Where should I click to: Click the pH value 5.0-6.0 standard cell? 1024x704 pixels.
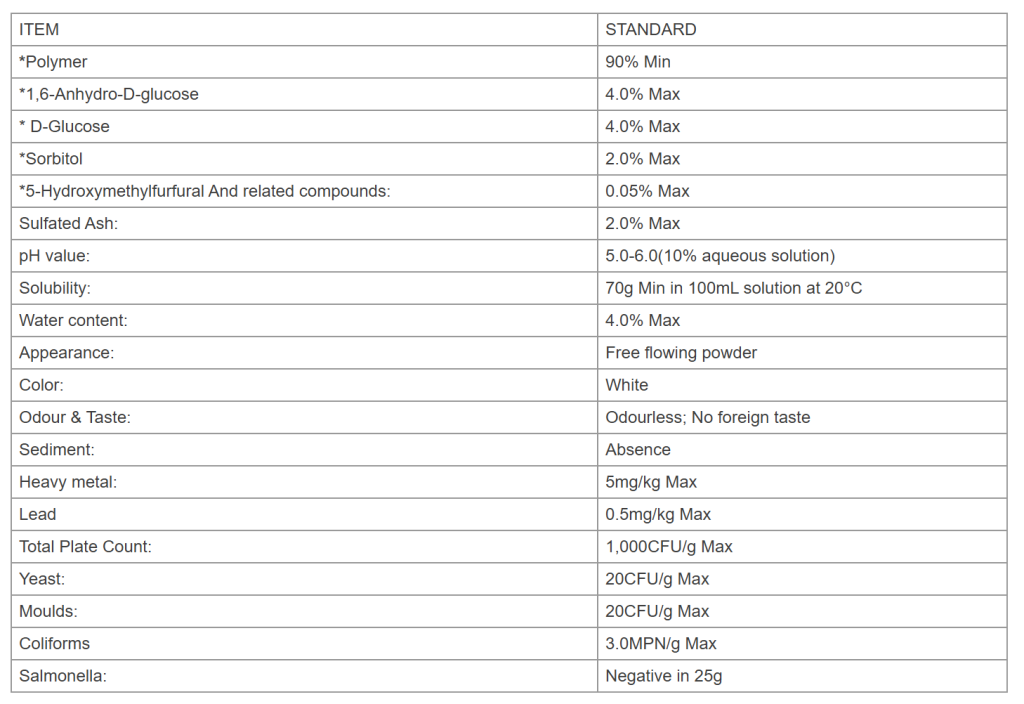802,256
